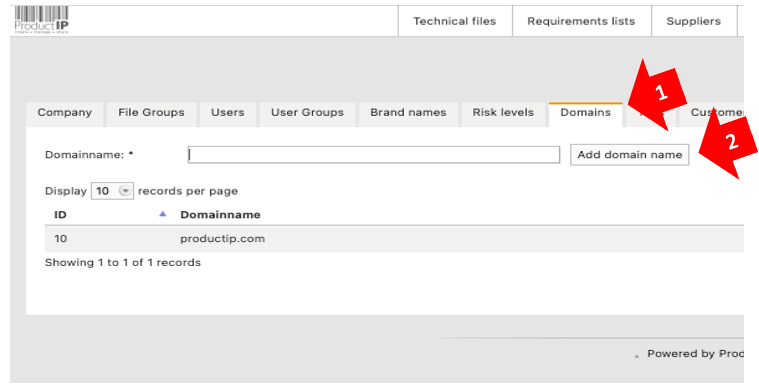
Task: Open the Technical files menu
Action: coord(455,21)
